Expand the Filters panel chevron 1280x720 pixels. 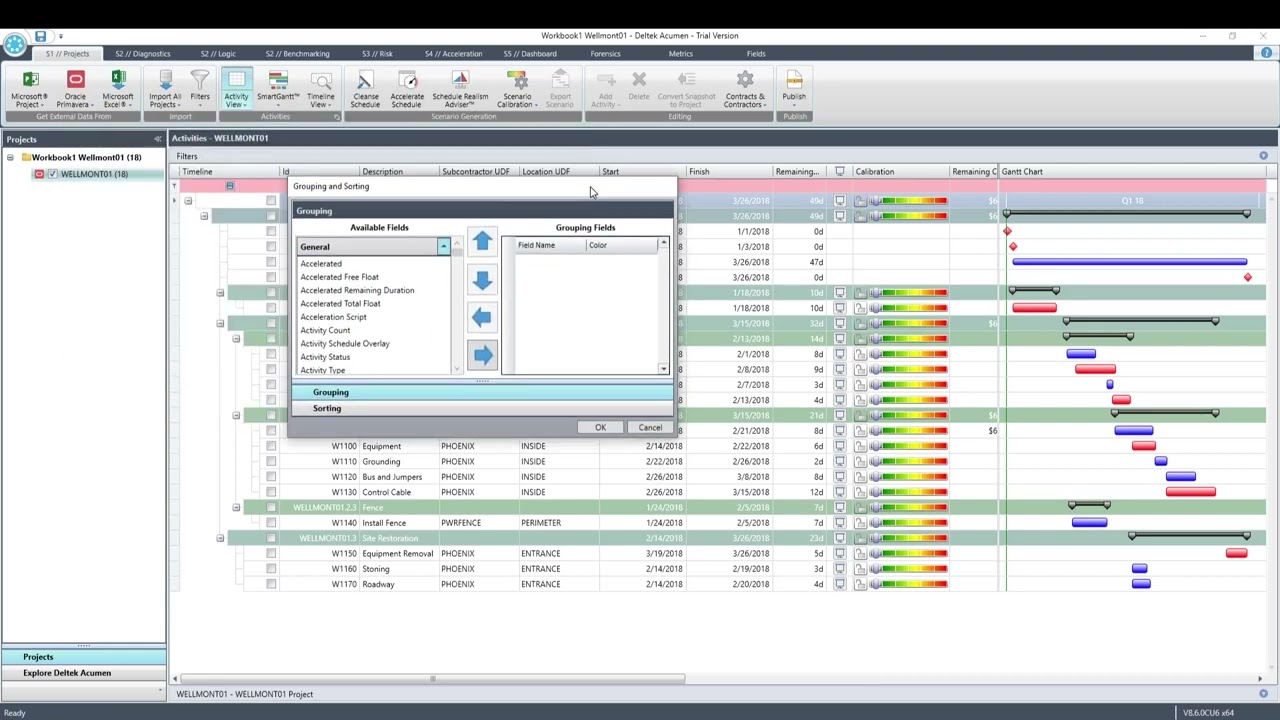coord(1263,156)
